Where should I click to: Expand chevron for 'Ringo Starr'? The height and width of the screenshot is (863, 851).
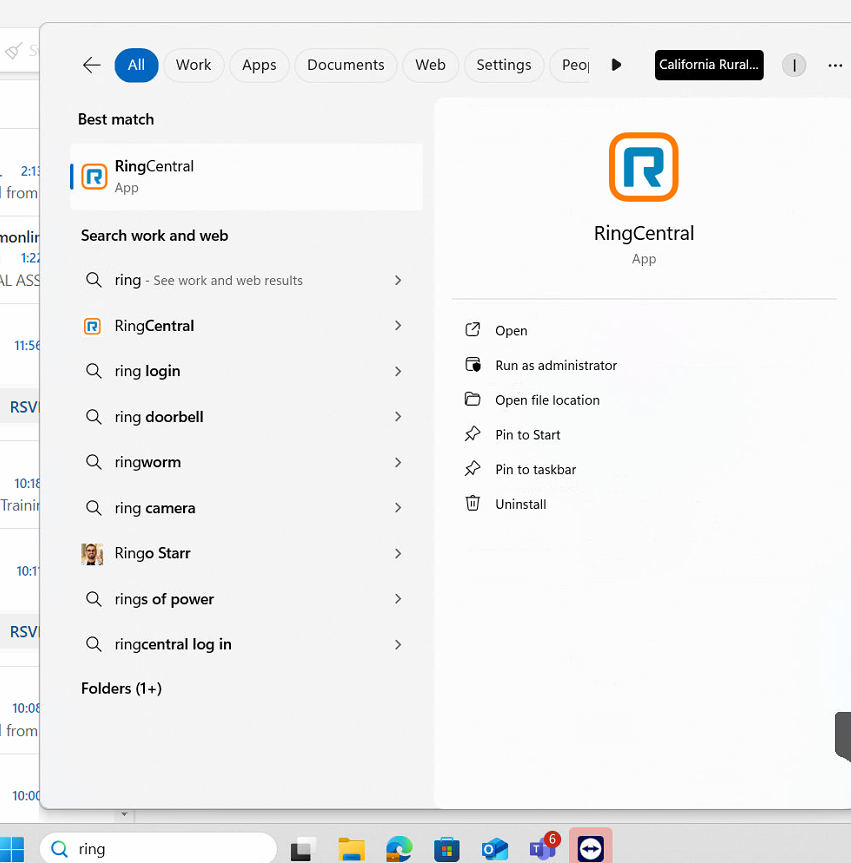(x=398, y=553)
